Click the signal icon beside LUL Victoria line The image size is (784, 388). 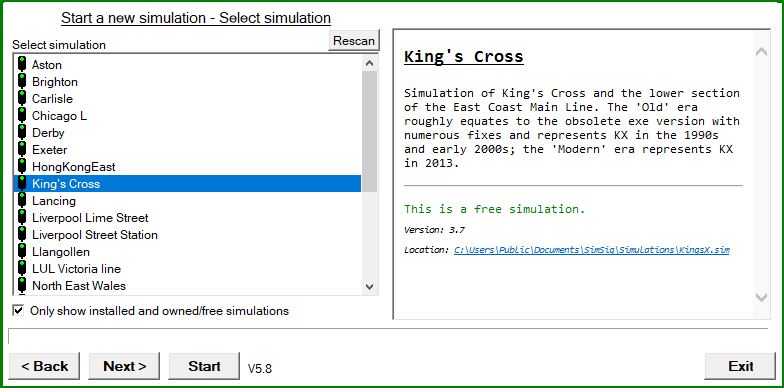22,268
